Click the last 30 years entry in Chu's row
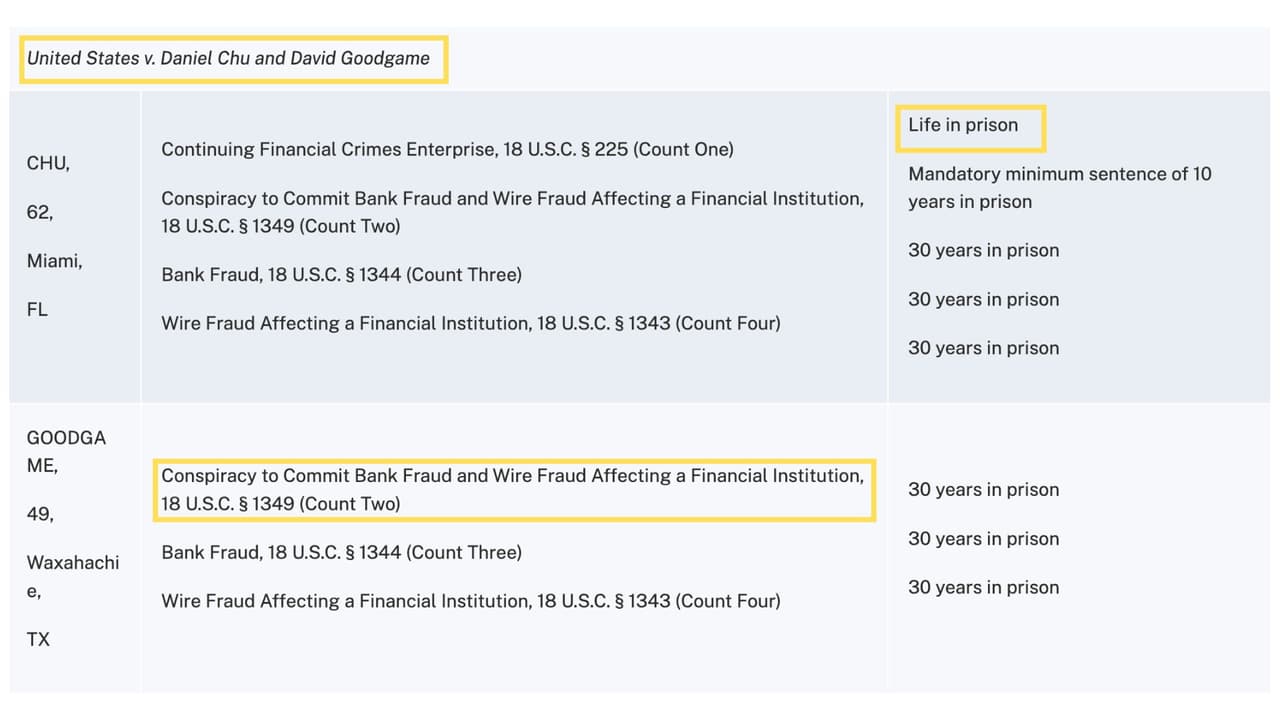Screen dimensions: 1280x720 point(983,348)
